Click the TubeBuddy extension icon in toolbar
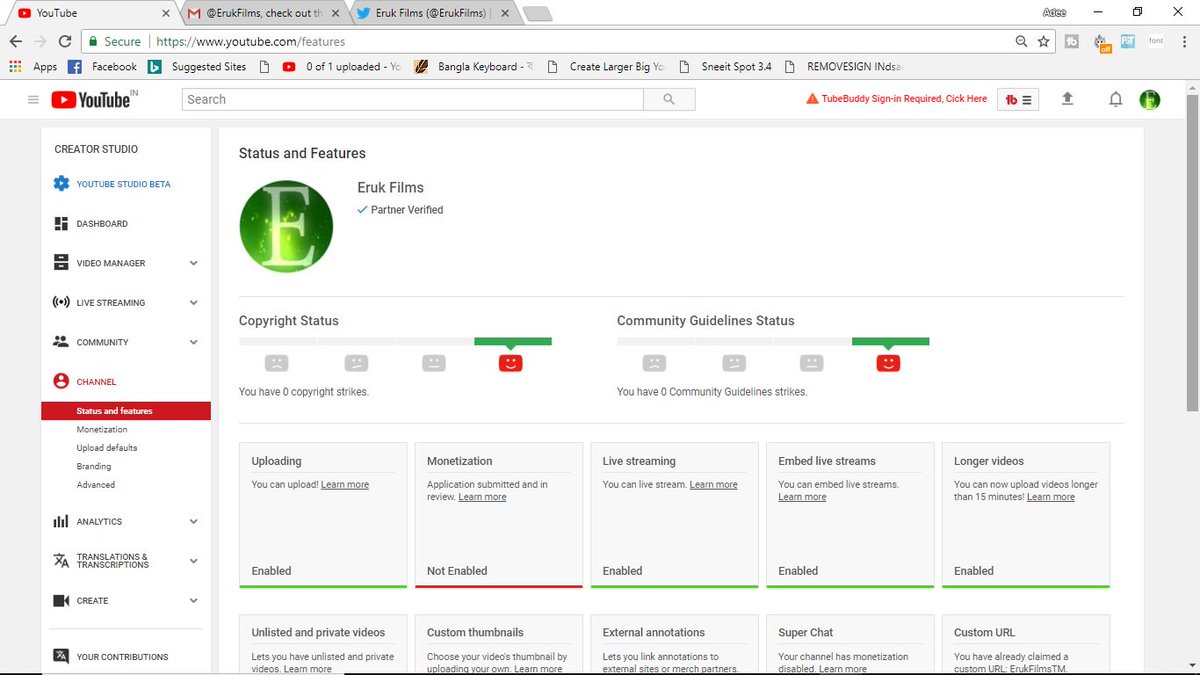This screenshot has height=675, width=1200. [x=1072, y=41]
